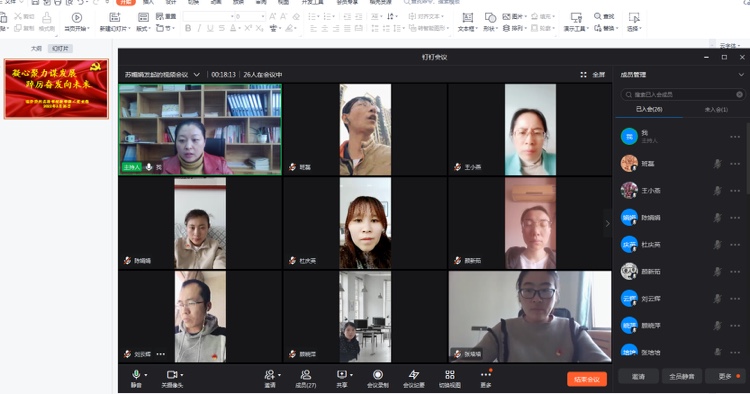Screen dimensions: 750x394
Task: Expand the meeting title dropdown arrow
Action: click(197, 75)
